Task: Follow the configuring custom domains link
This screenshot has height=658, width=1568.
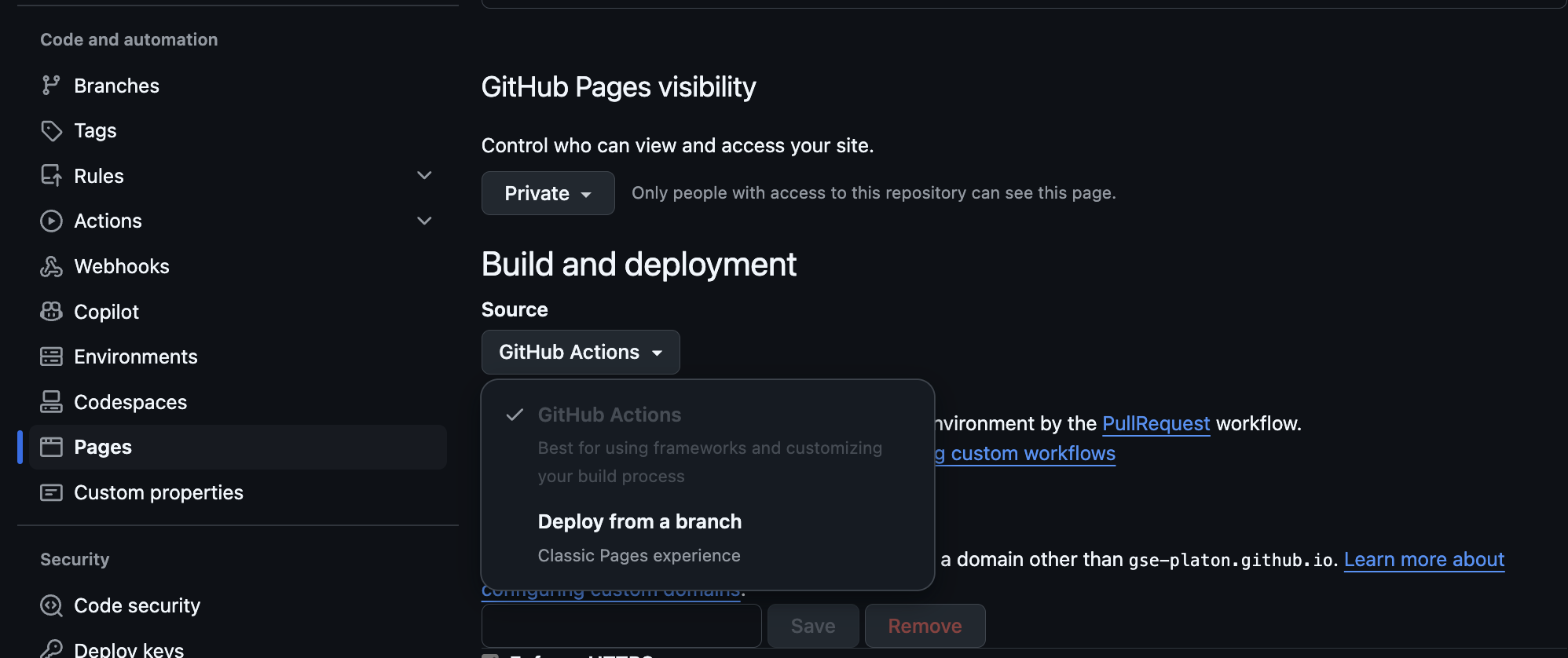Action: (x=610, y=594)
